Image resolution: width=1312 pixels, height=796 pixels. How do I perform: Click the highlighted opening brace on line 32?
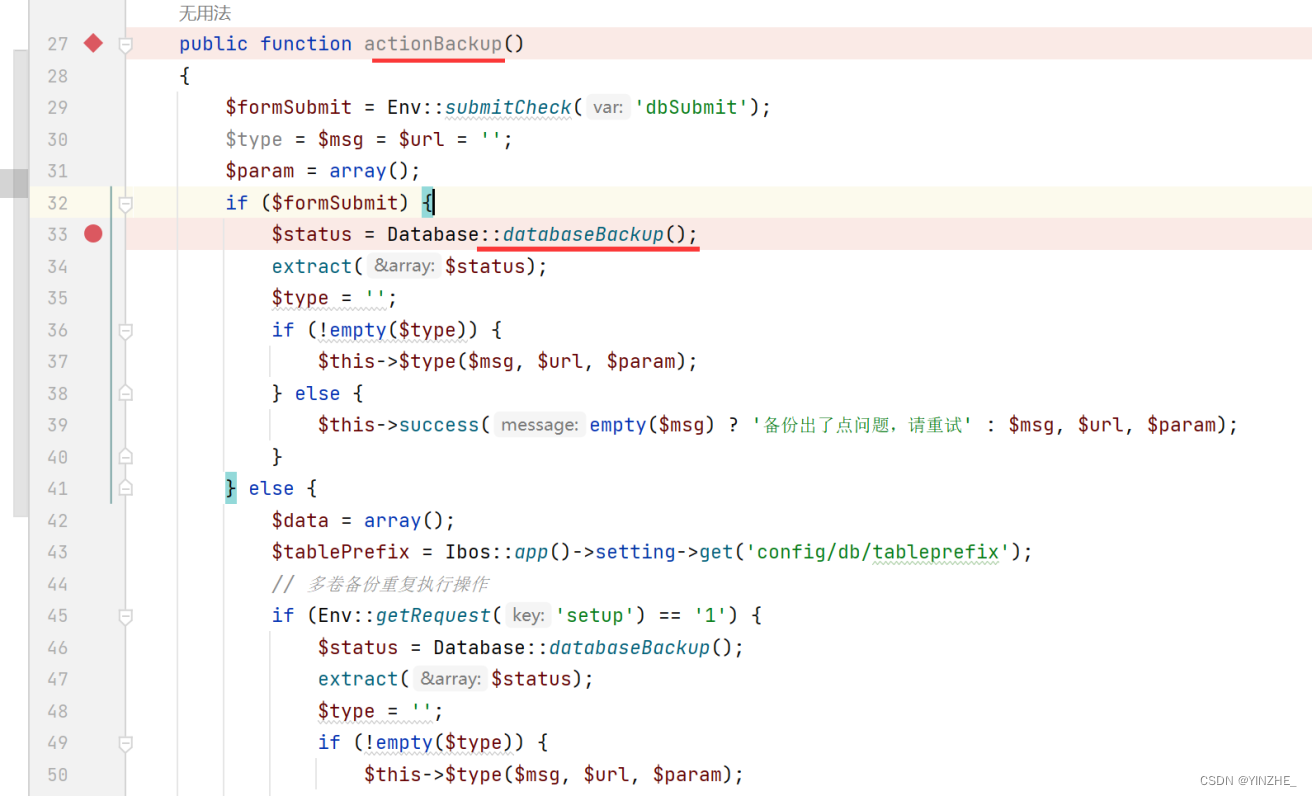click(x=427, y=203)
